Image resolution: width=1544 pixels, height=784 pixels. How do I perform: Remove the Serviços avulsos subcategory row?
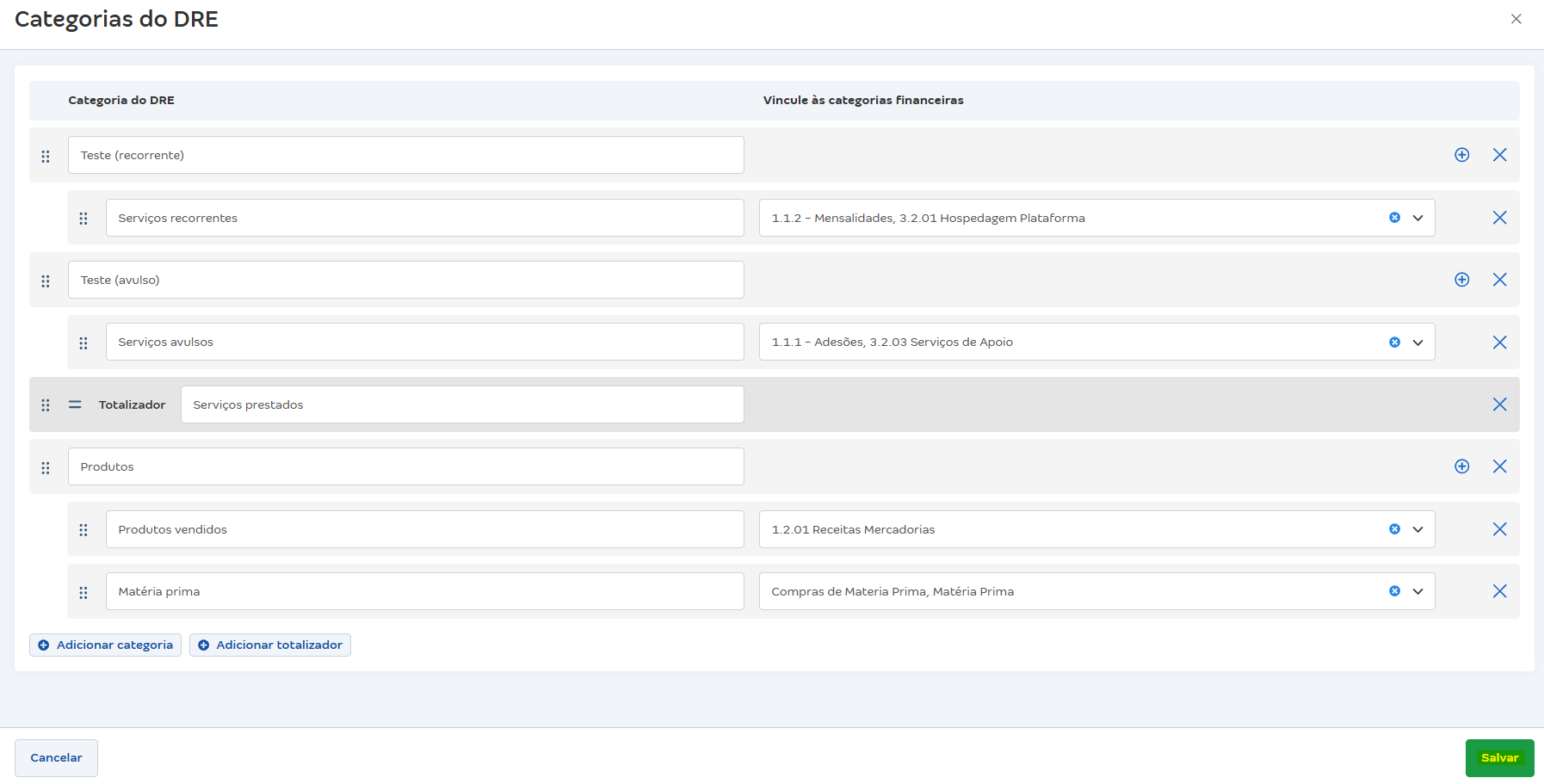coord(1499,342)
